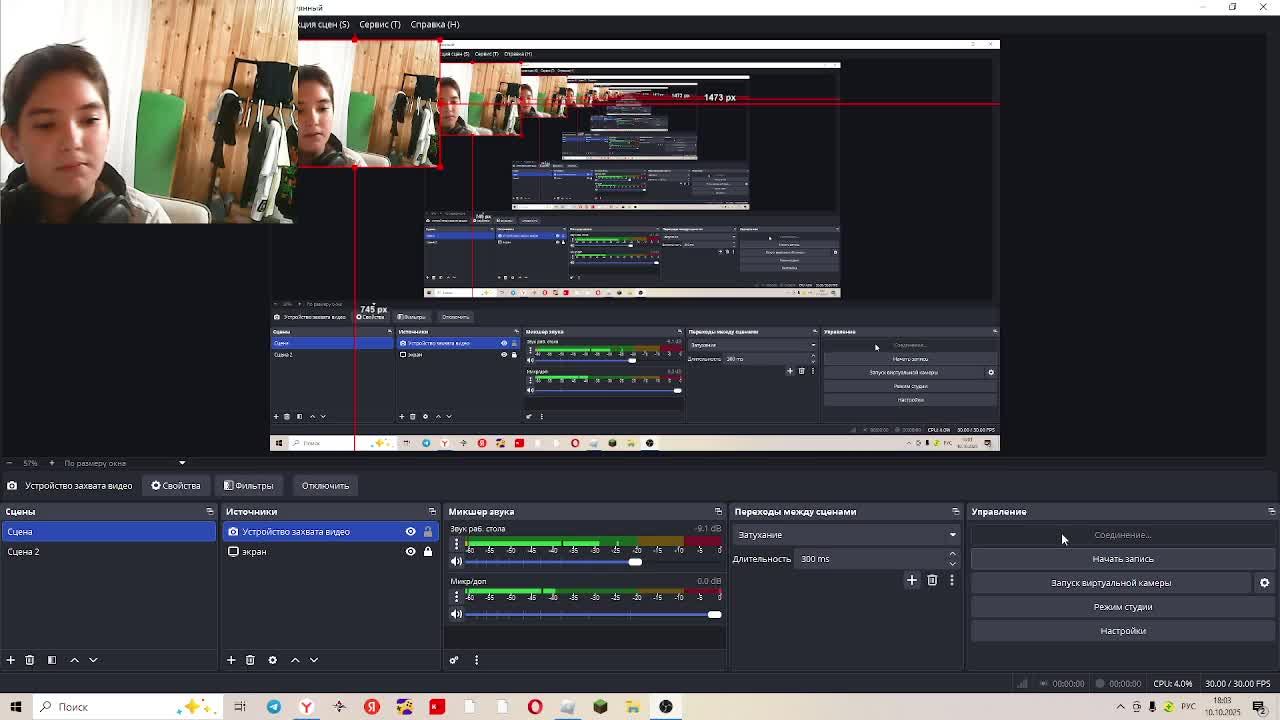Open options menu for Микр/доп channel
This screenshot has height=720, width=1280.
[x=456, y=597]
